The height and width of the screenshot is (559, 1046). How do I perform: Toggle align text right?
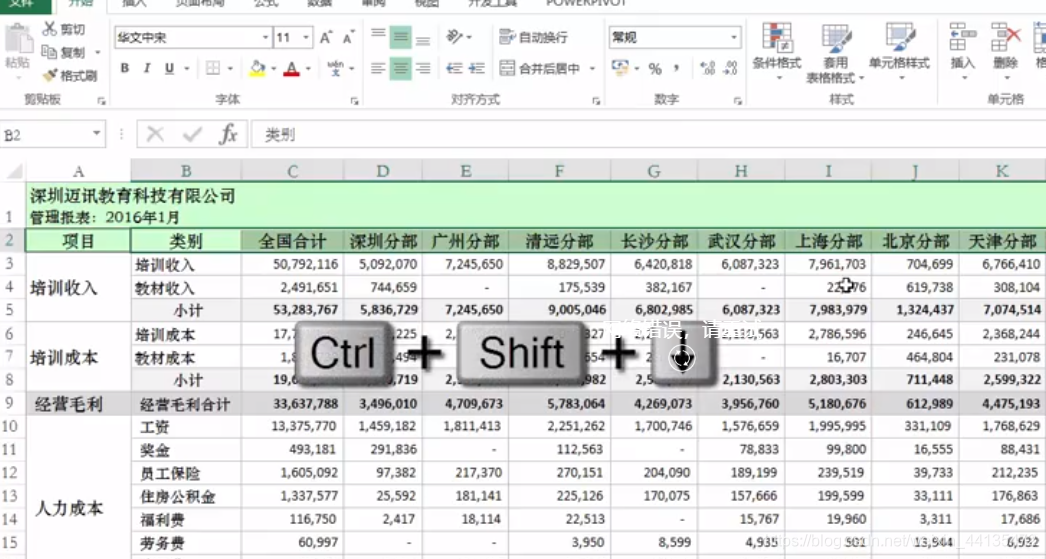[x=423, y=68]
